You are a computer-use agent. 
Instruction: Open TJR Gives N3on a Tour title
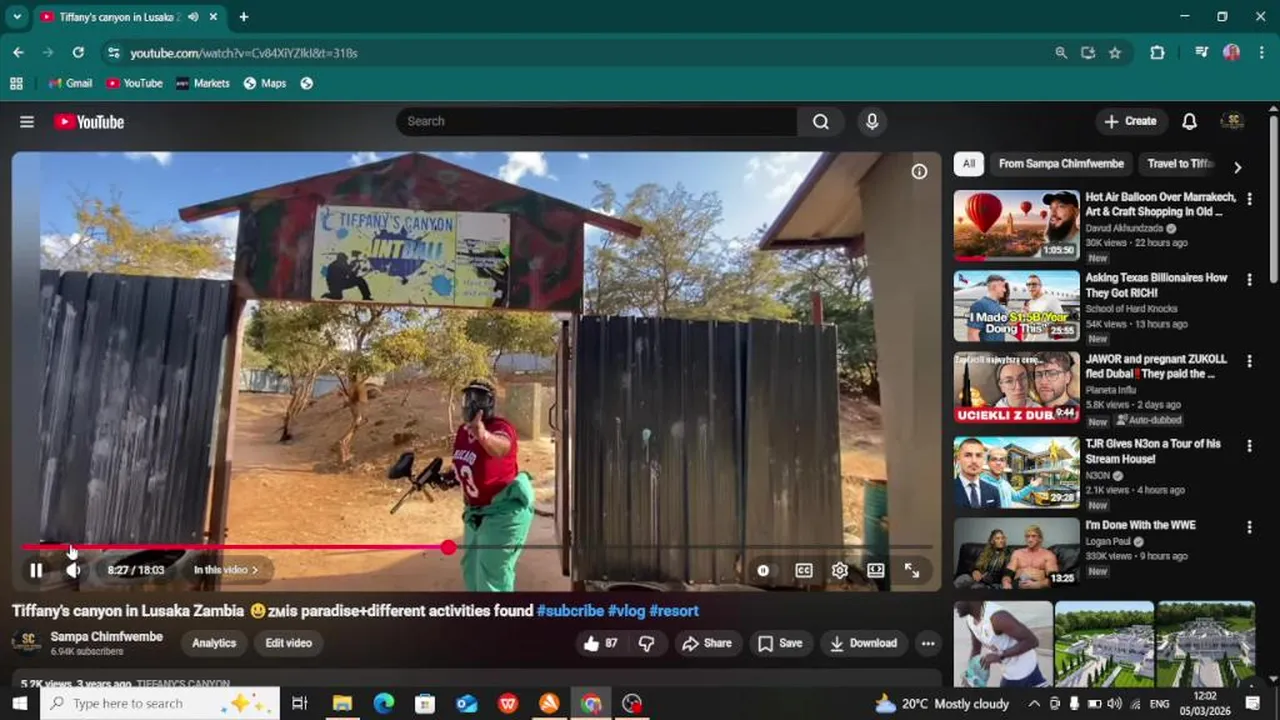click(1153, 451)
